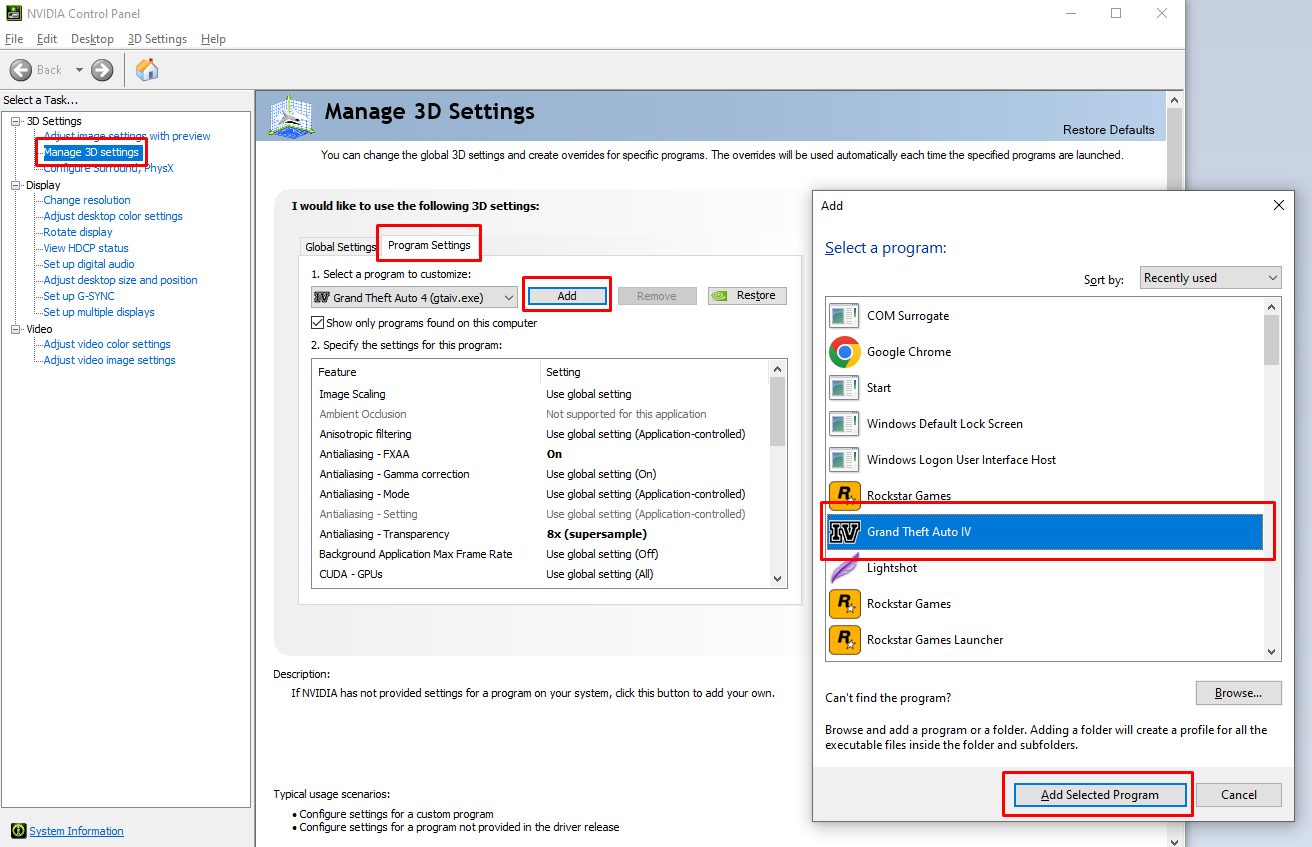The height and width of the screenshot is (847, 1312).
Task: Select the CUDA - GPUs row
Action: (x=541, y=574)
